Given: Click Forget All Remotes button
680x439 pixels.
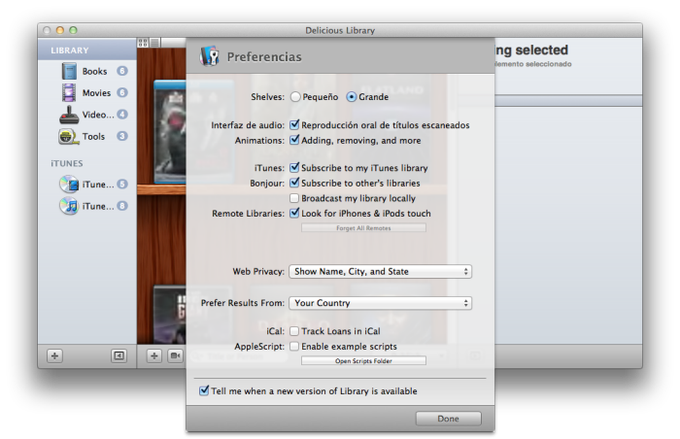Looking at the screenshot, I should click(x=363, y=228).
